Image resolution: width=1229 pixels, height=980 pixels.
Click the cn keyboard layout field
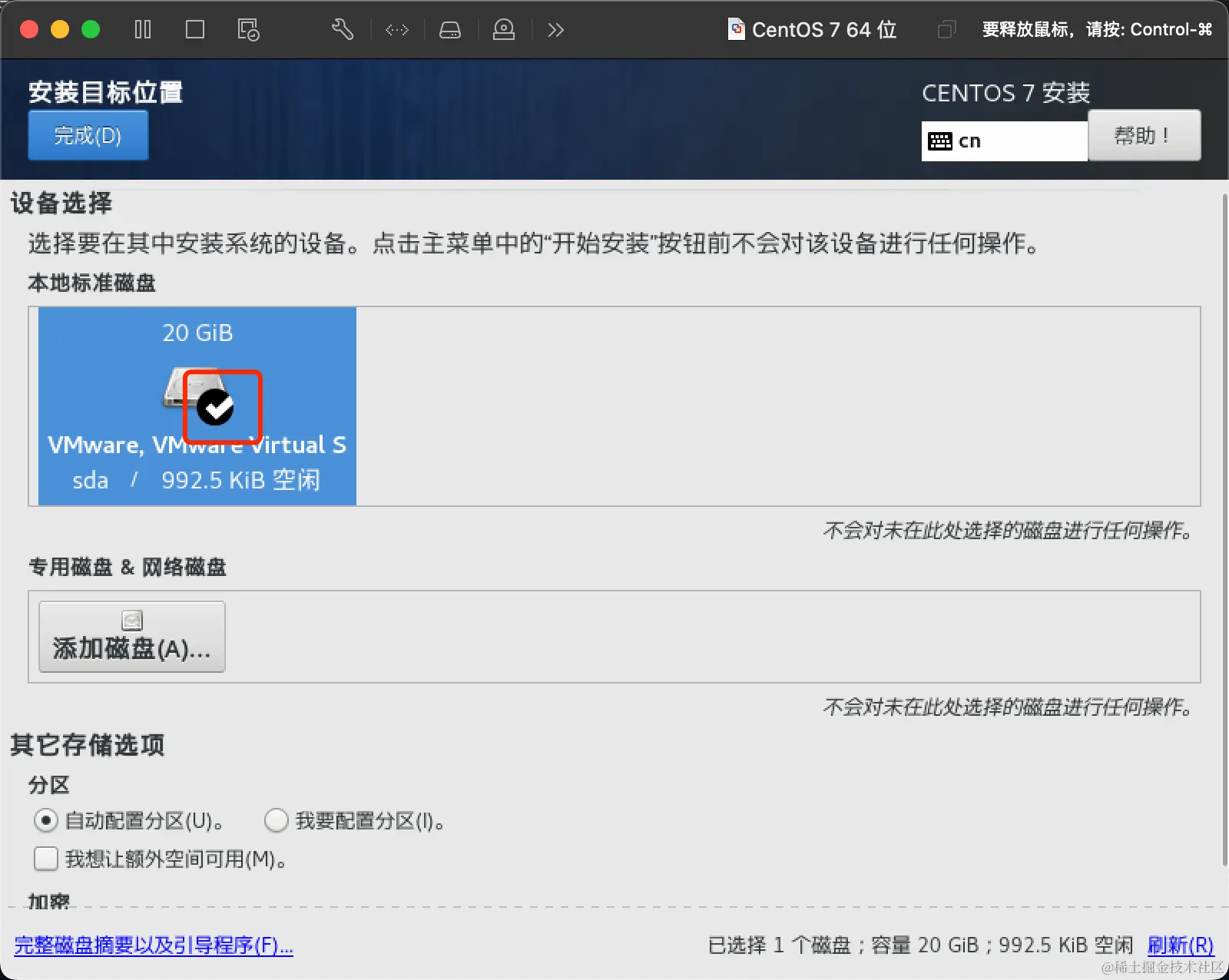(1005, 141)
